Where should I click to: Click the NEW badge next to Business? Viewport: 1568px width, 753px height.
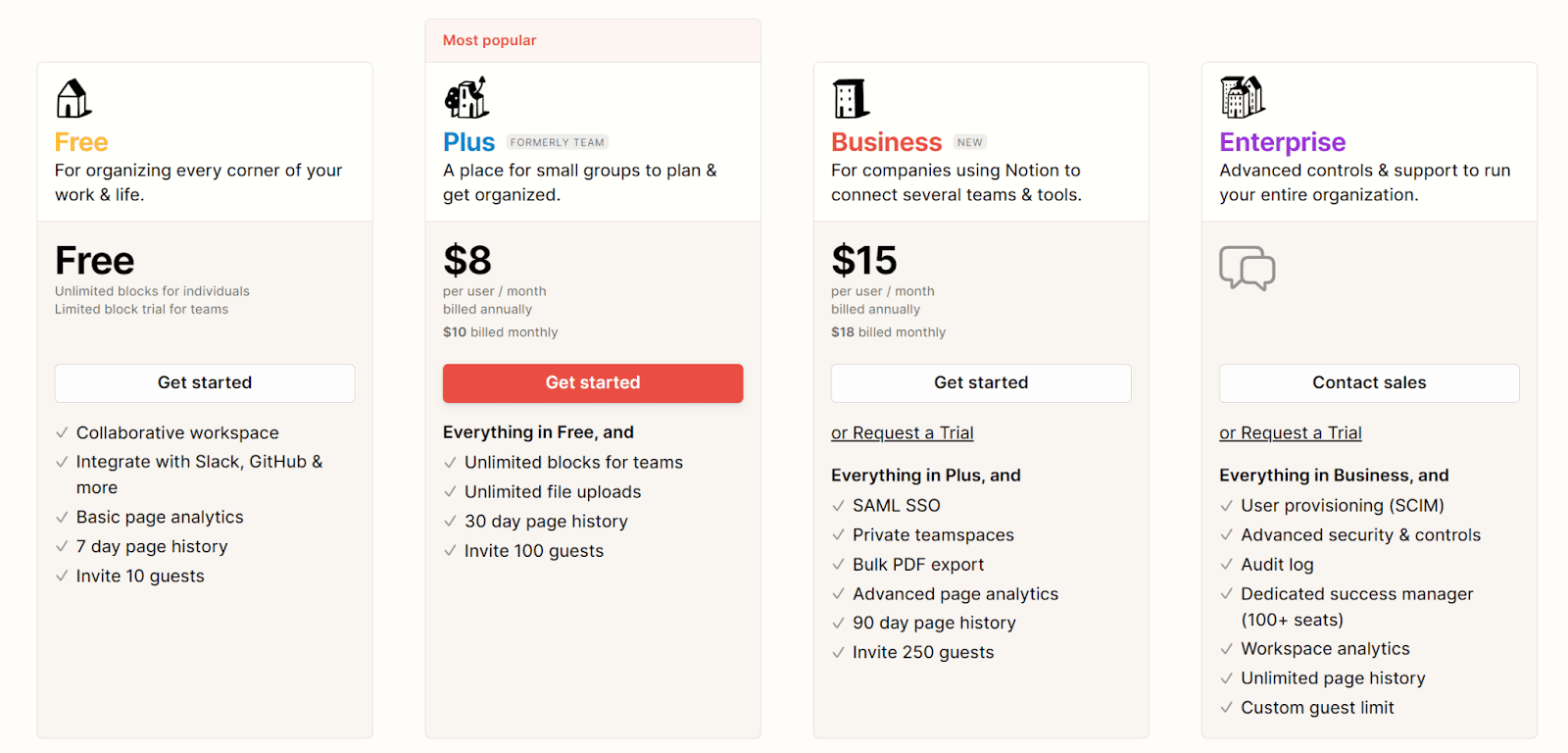point(969,142)
